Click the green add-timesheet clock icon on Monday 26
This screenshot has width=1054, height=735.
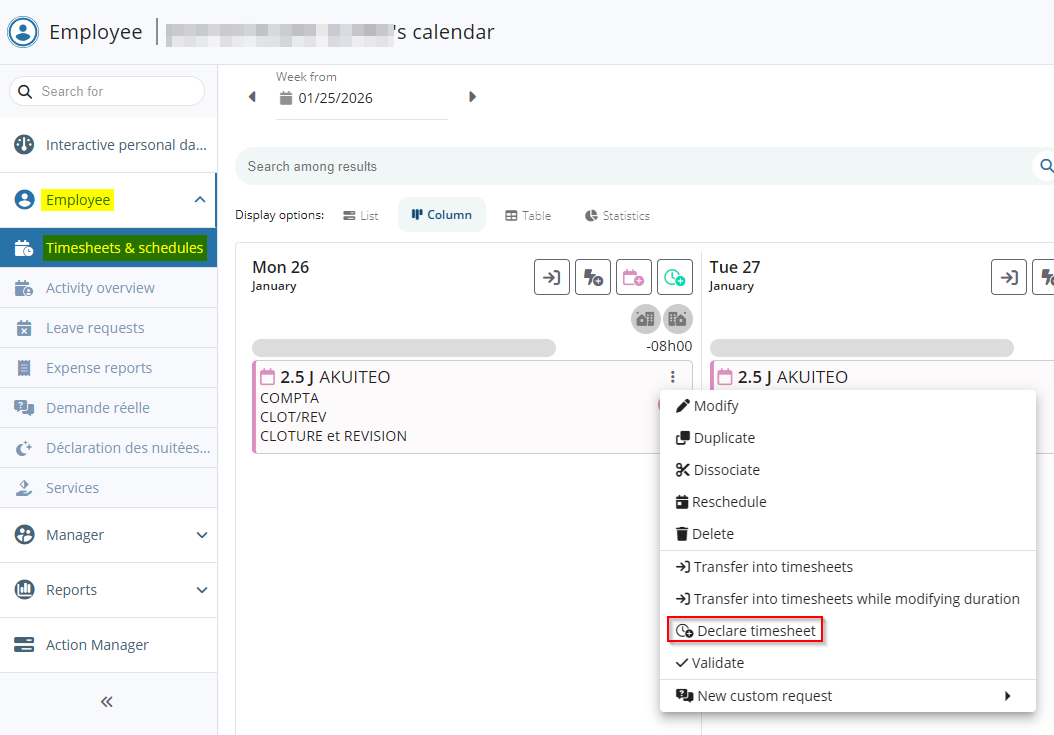(x=675, y=277)
